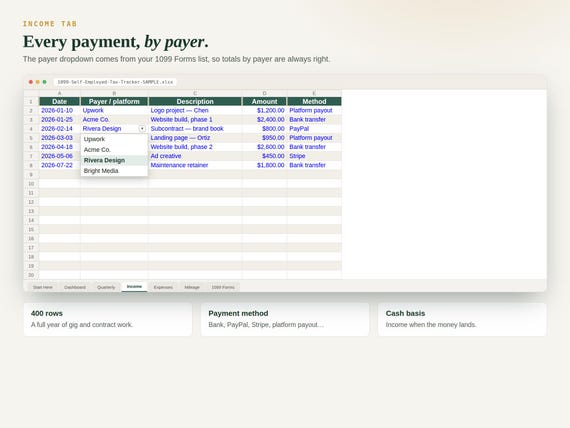The width and height of the screenshot is (570, 428).
Task: Select column letter C
Action: [x=195, y=93]
